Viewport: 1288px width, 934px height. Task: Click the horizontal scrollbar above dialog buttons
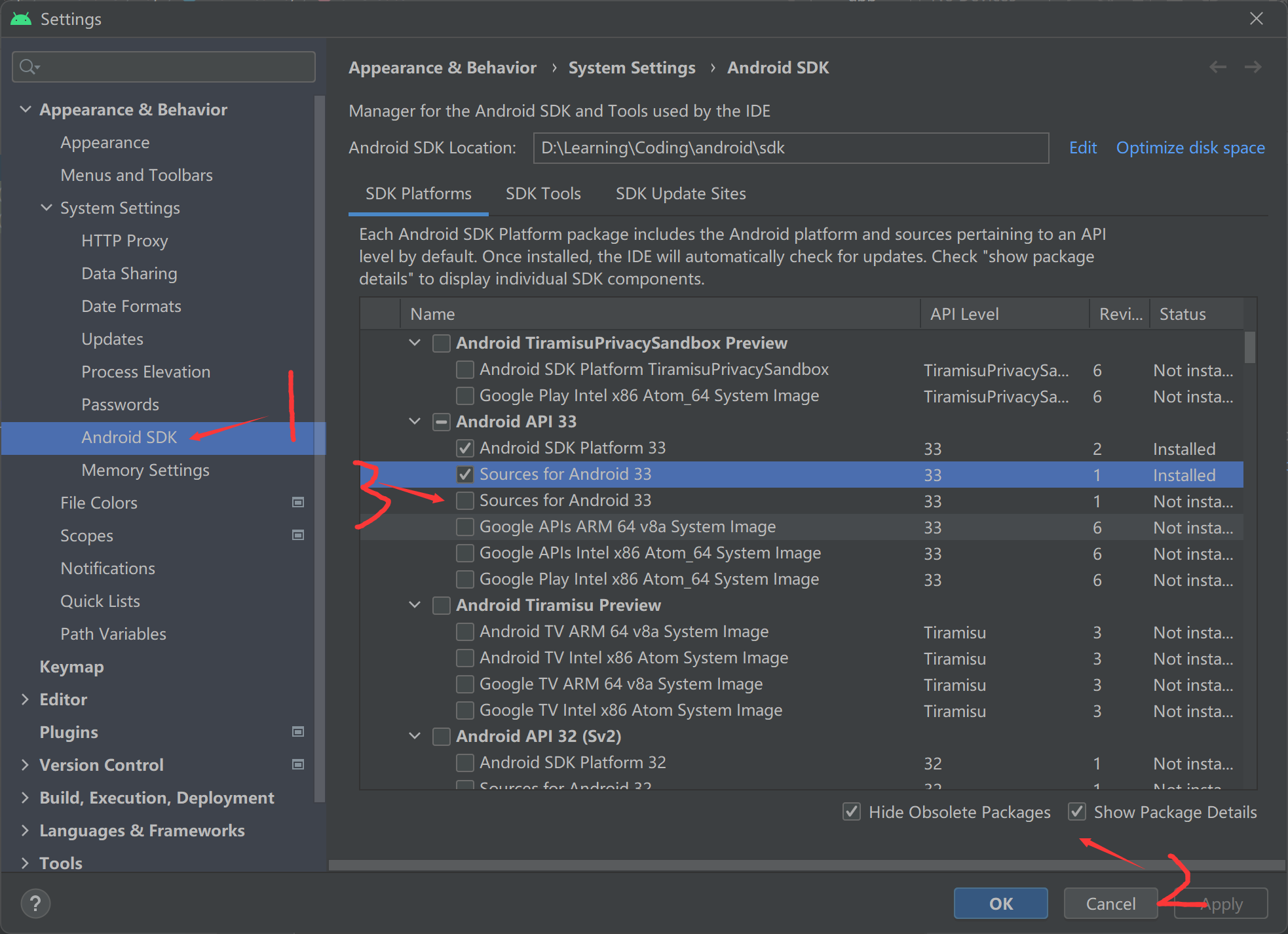pos(807,865)
